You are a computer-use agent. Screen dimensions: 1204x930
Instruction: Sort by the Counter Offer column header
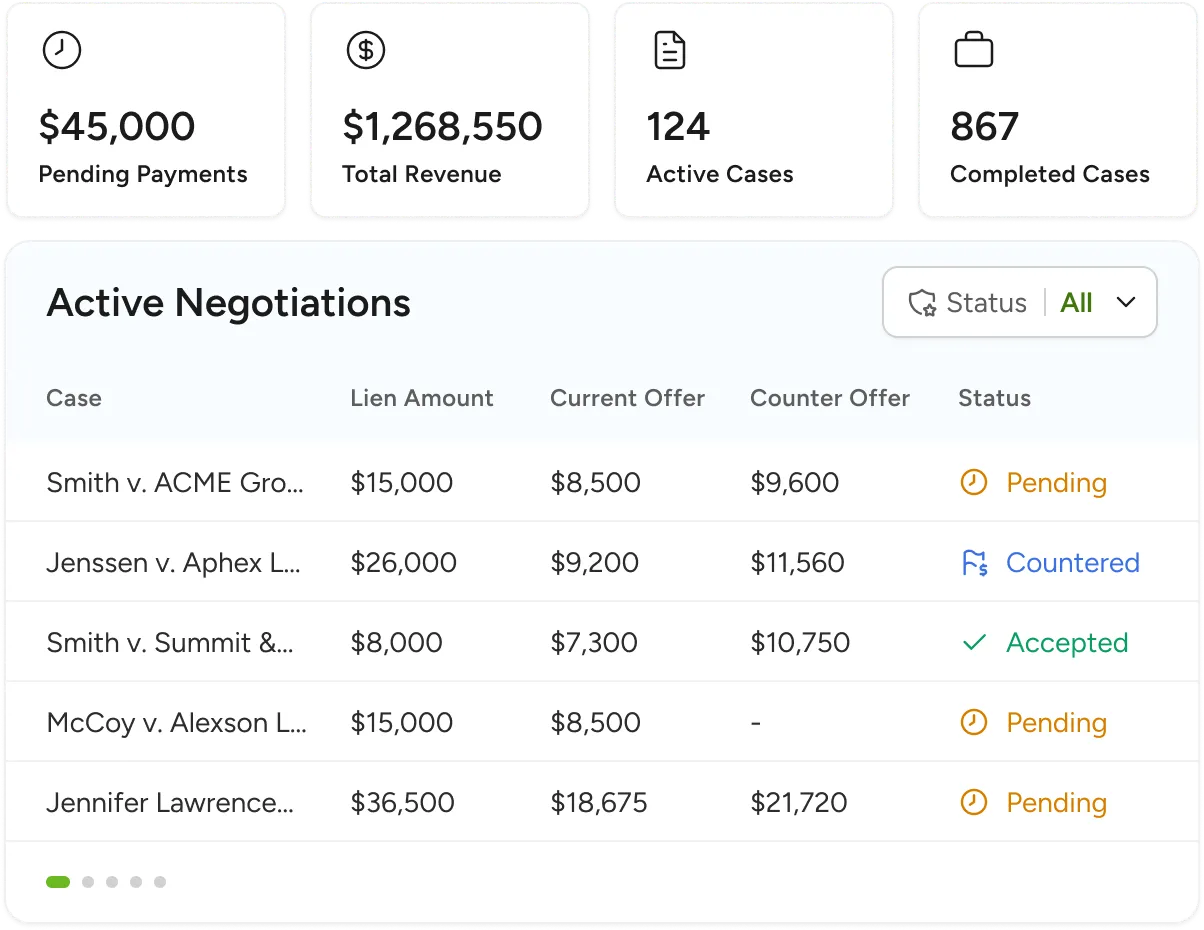pyautogui.click(x=829, y=398)
